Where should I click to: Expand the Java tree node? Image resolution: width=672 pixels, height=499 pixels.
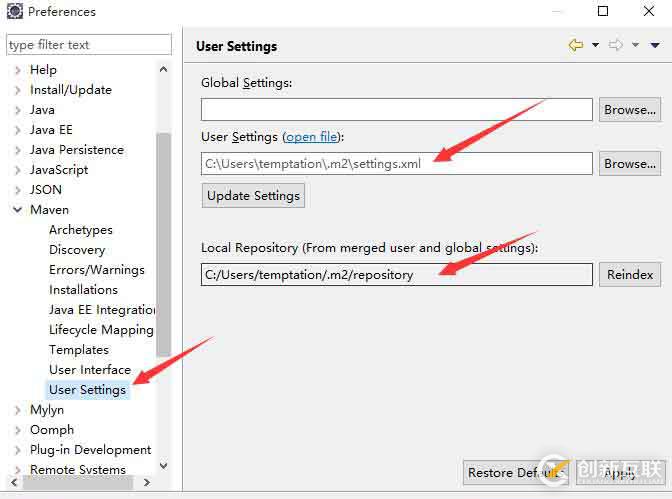[17, 110]
